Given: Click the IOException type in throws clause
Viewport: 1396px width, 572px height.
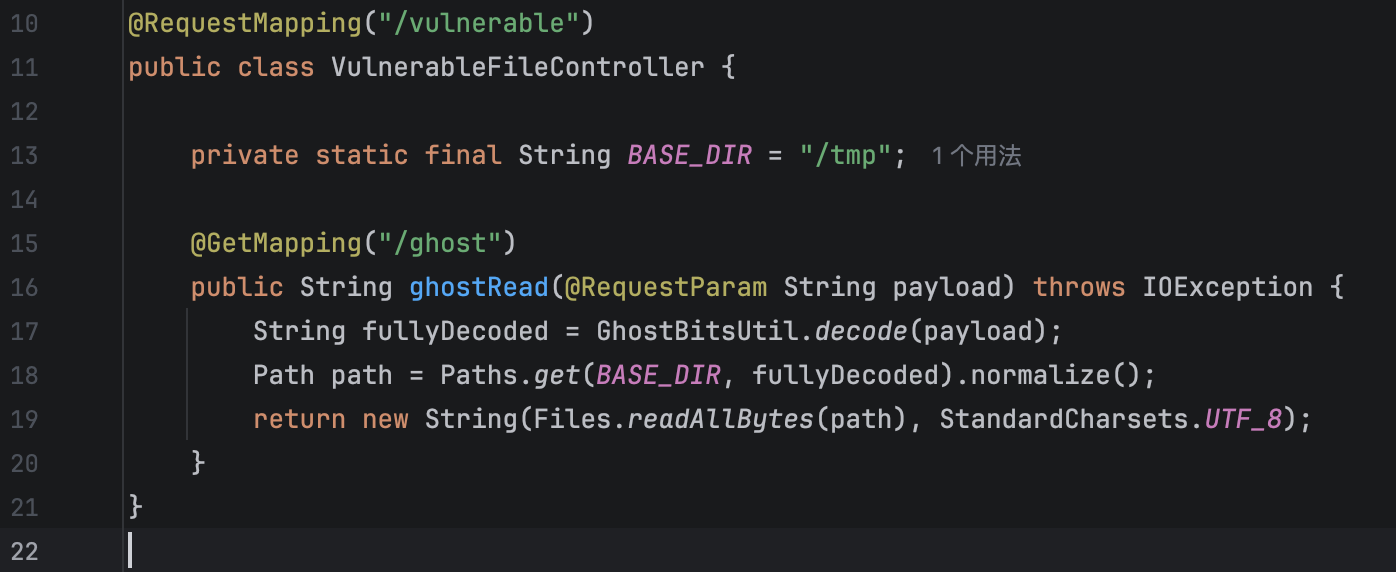Looking at the screenshot, I should pos(1227,287).
